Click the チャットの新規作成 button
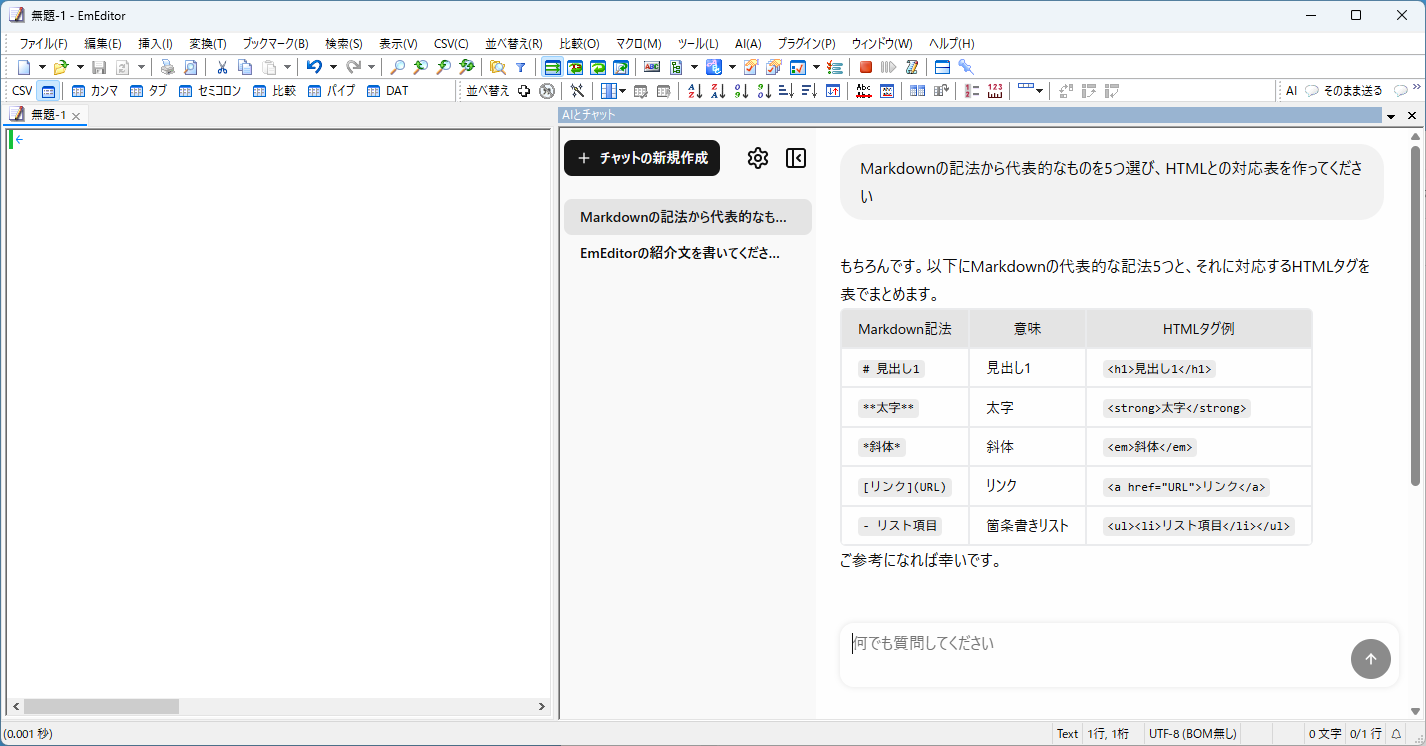Viewport: 1426px width, 746px height. point(641,157)
